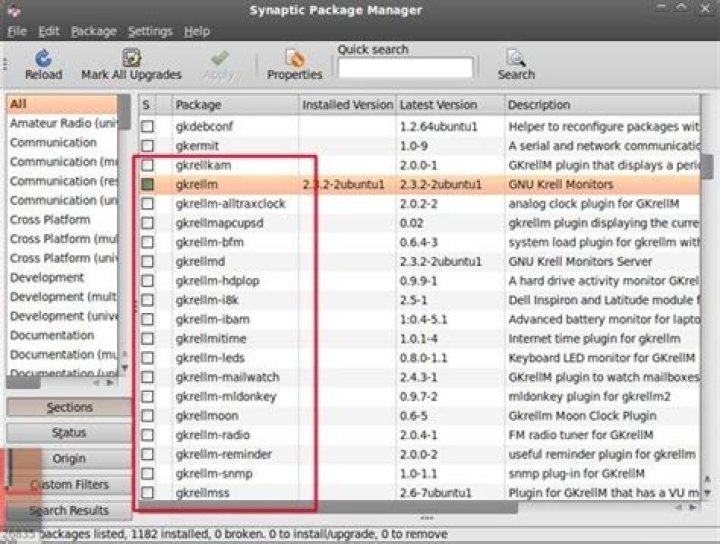Mark the gkrellm-i8k checkbox
This screenshot has width=720, height=544.
(147, 300)
